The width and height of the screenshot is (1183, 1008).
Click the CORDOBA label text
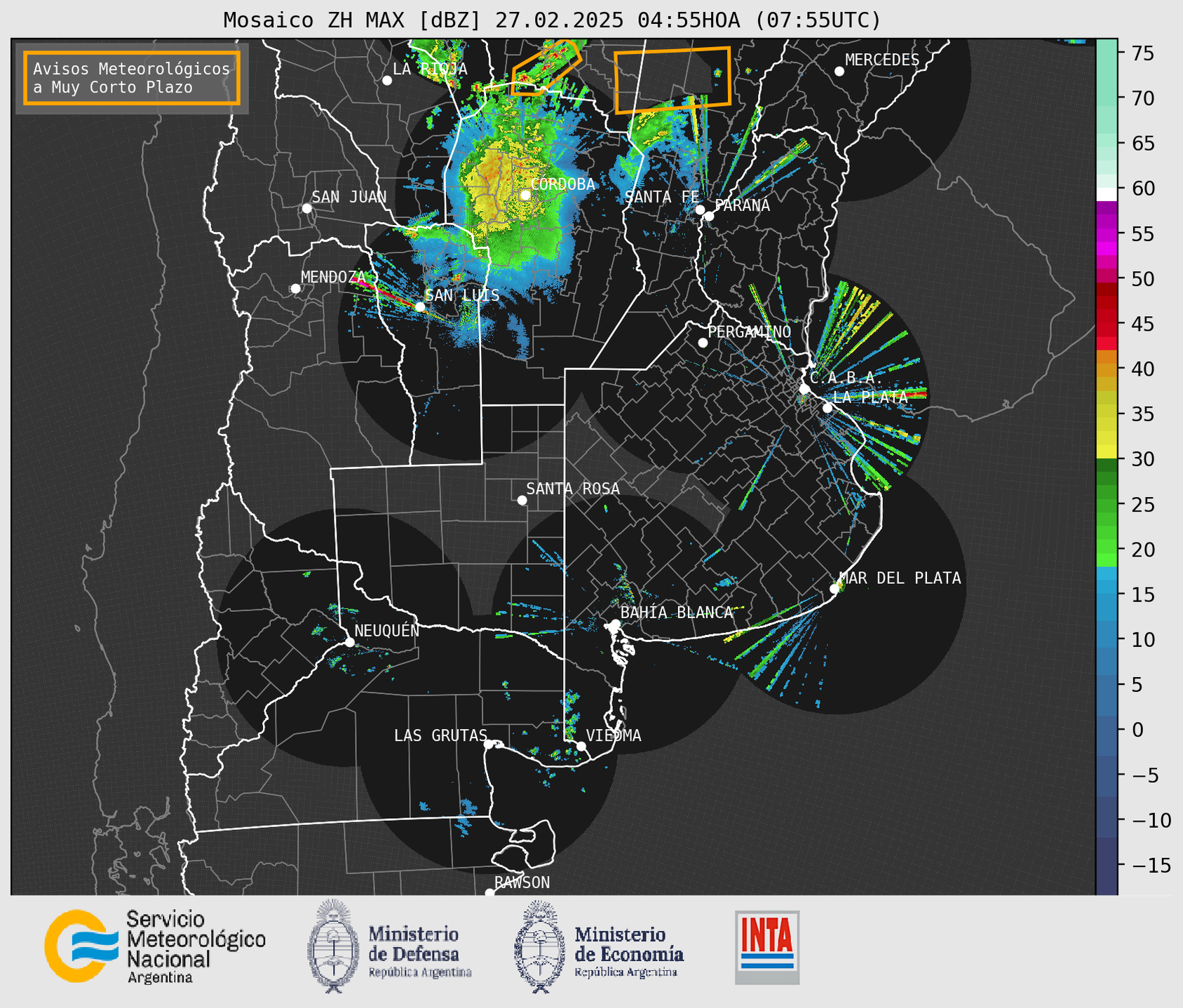coord(563,184)
